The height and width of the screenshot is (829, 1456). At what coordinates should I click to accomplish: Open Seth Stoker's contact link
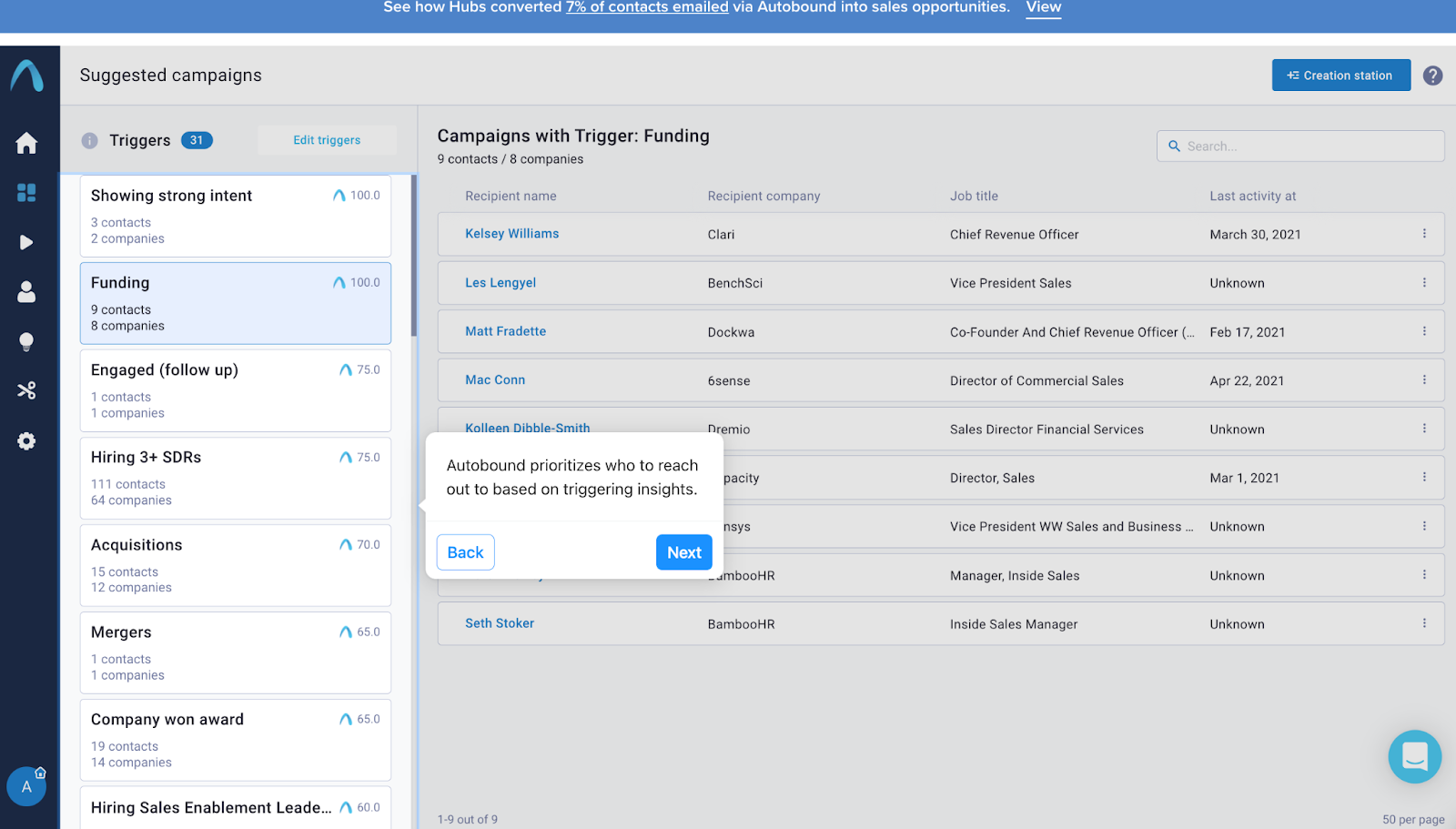[500, 623]
